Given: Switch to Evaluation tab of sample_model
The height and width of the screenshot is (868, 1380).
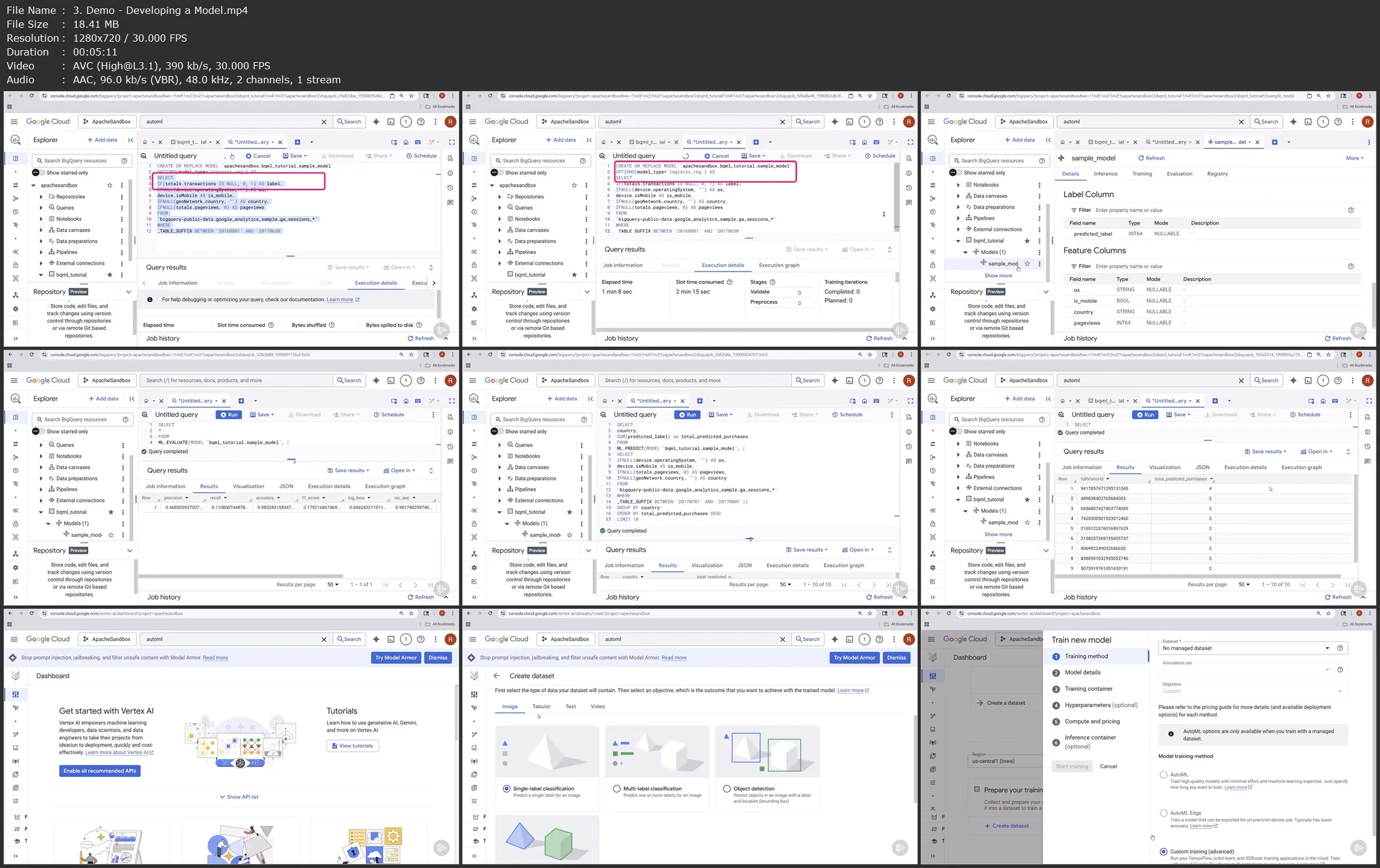Looking at the screenshot, I should click(1179, 174).
